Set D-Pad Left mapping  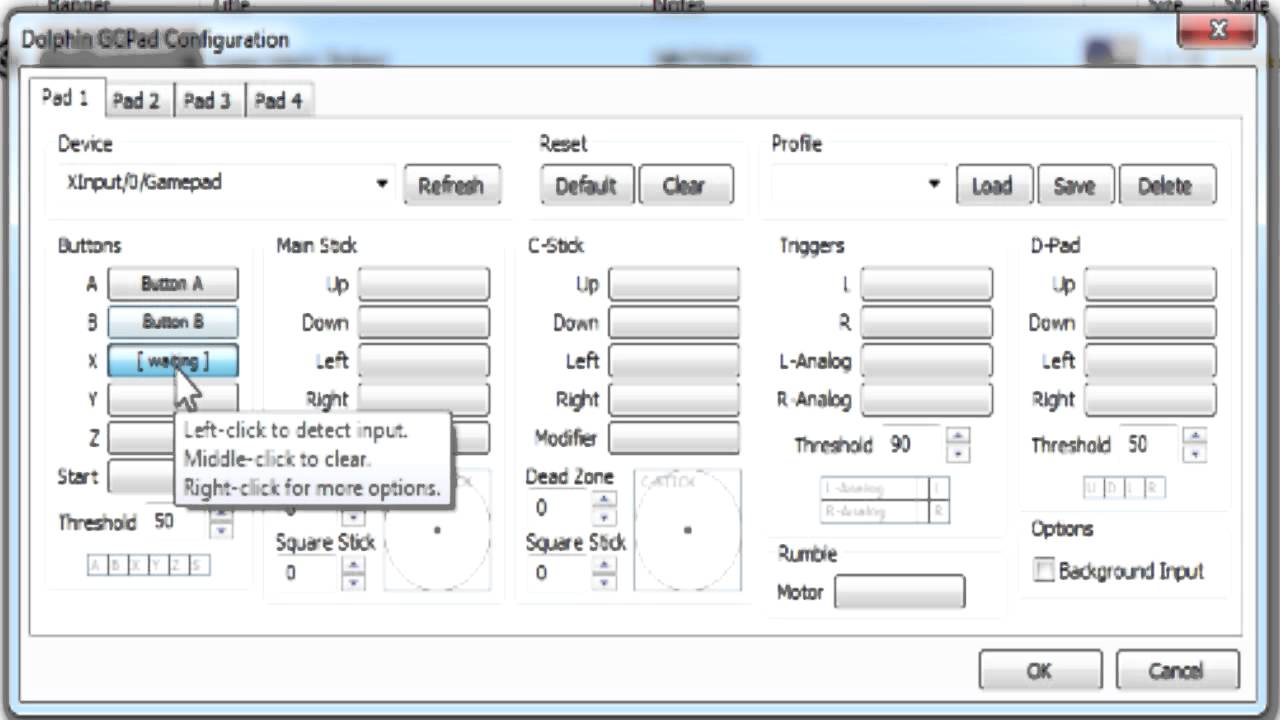(1150, 361)
